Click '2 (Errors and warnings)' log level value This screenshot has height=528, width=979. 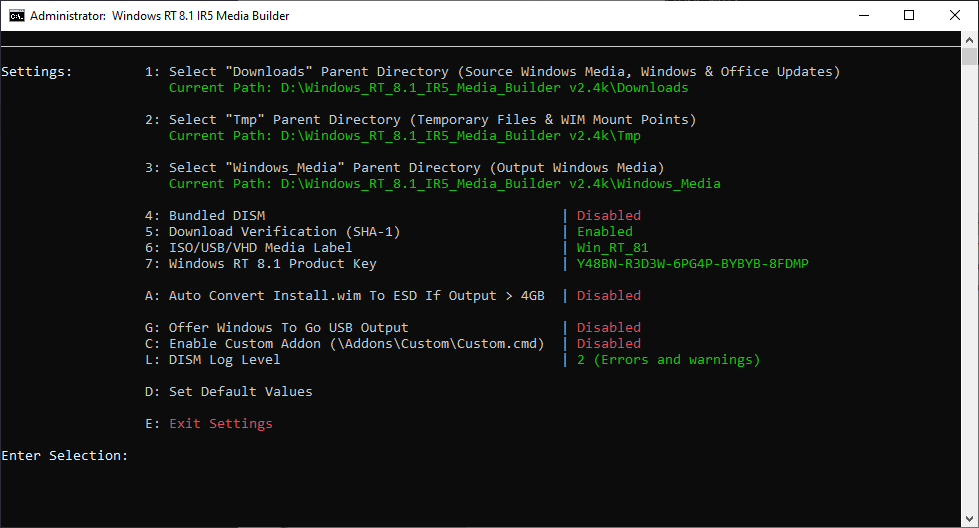[x=668, y=360]
